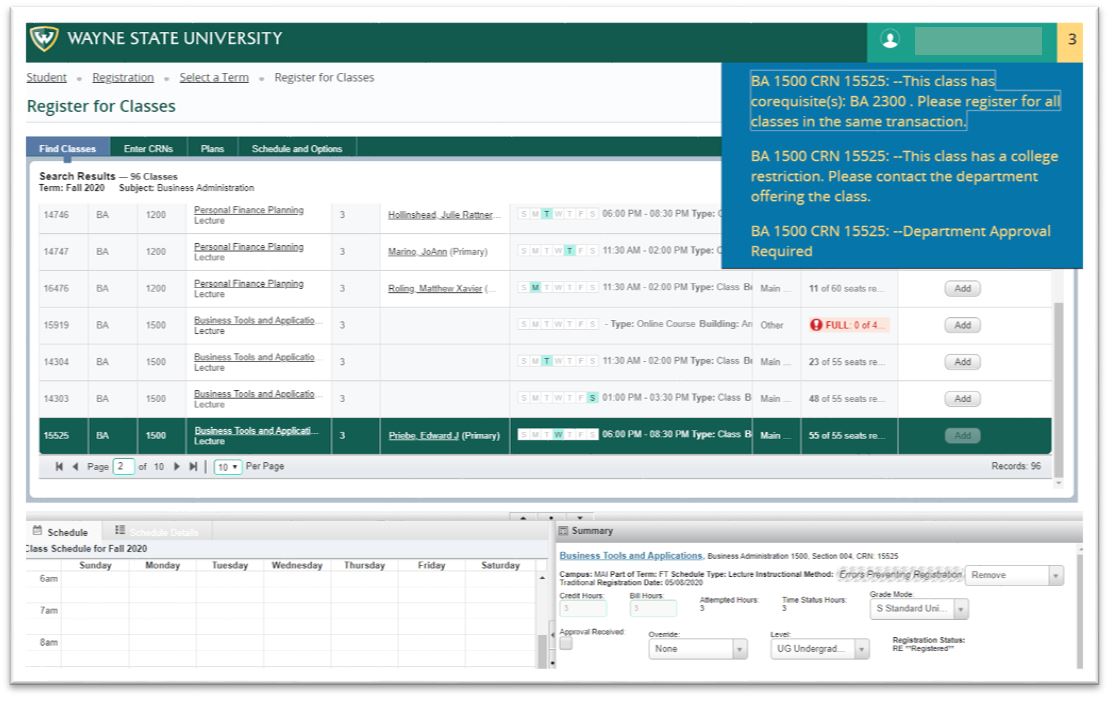Image resolution: width=1116 pixels, height=701 pixels.
Task: Open instructor Marino, JoAnn link
Action: coord(417,252)
